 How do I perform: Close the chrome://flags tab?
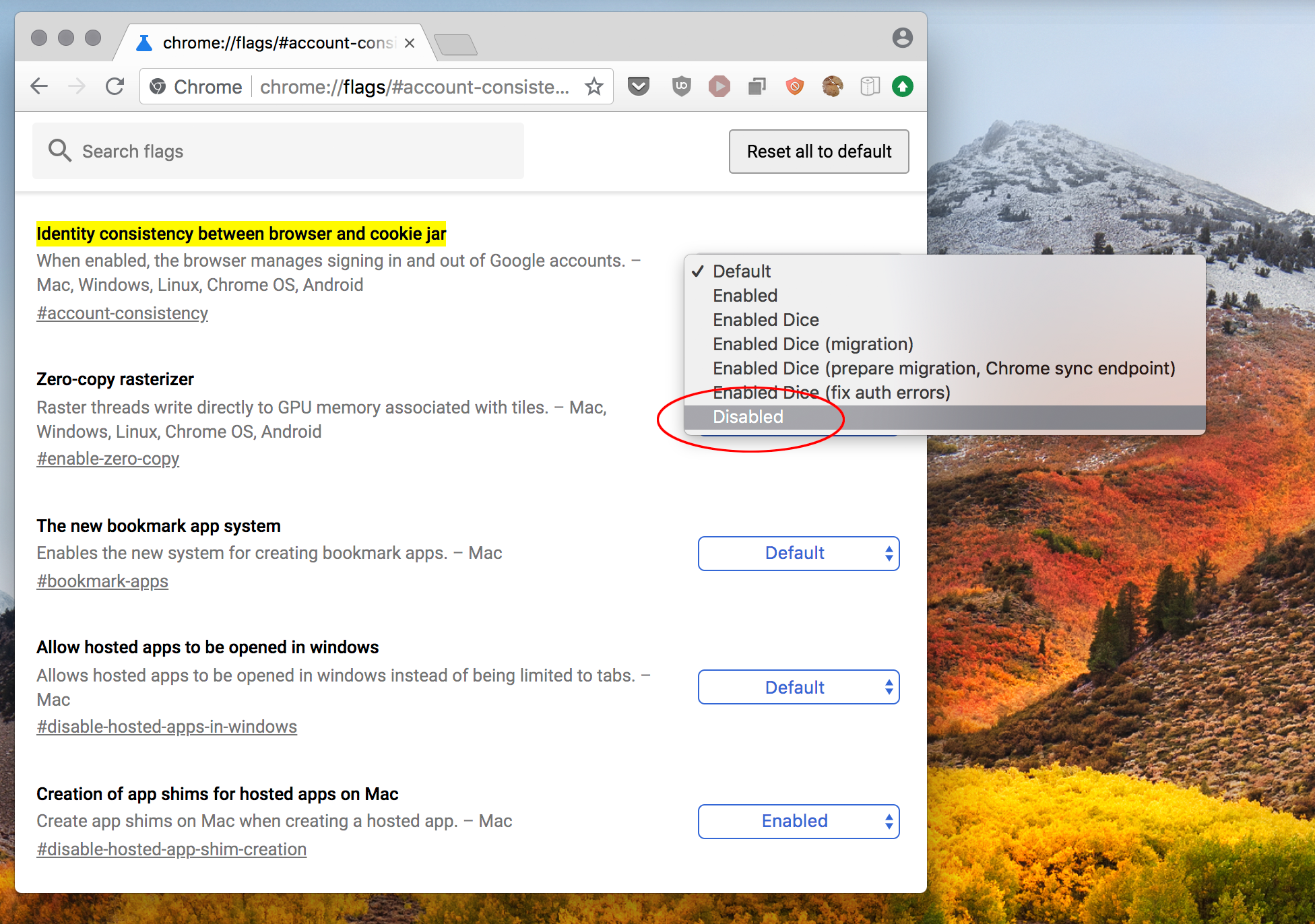tap(409, 43)
